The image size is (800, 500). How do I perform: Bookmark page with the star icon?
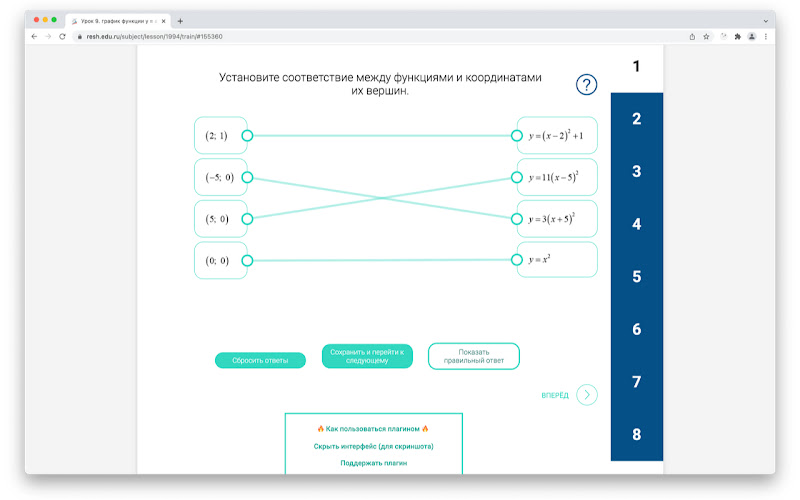(x=706, y=37)
